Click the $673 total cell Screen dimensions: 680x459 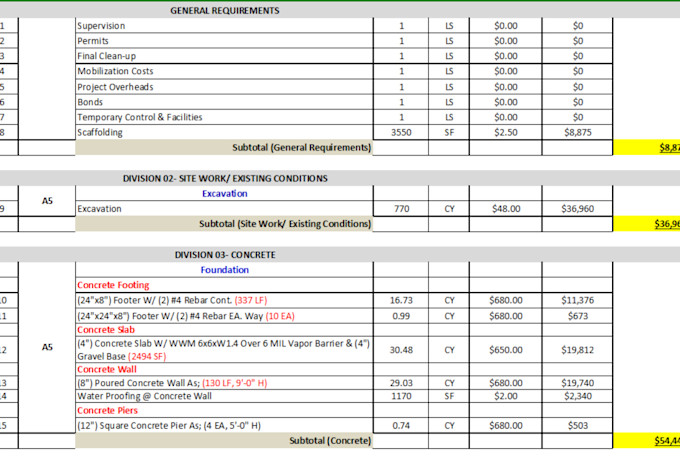(577, 316)
